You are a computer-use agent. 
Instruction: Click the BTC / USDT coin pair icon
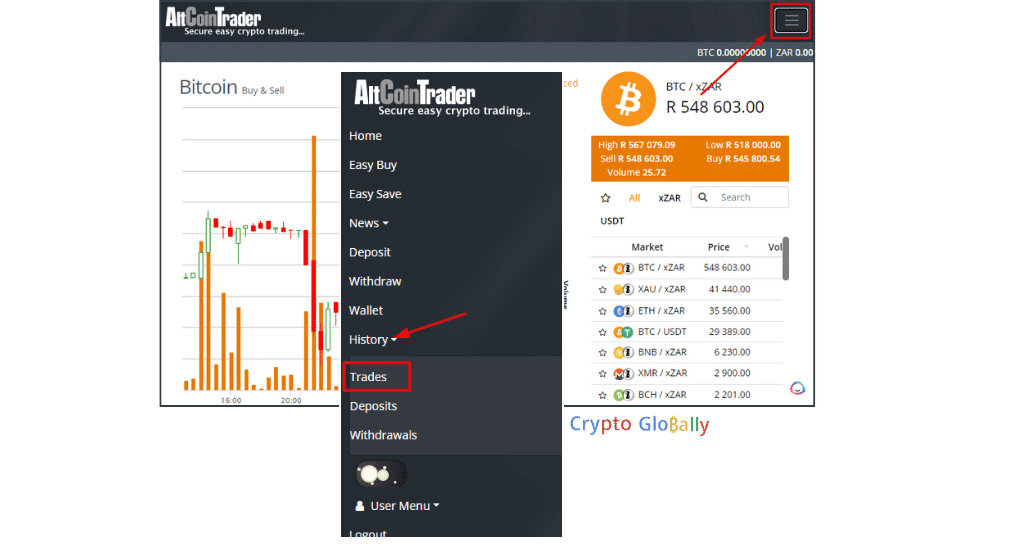(x=623, y=332)
